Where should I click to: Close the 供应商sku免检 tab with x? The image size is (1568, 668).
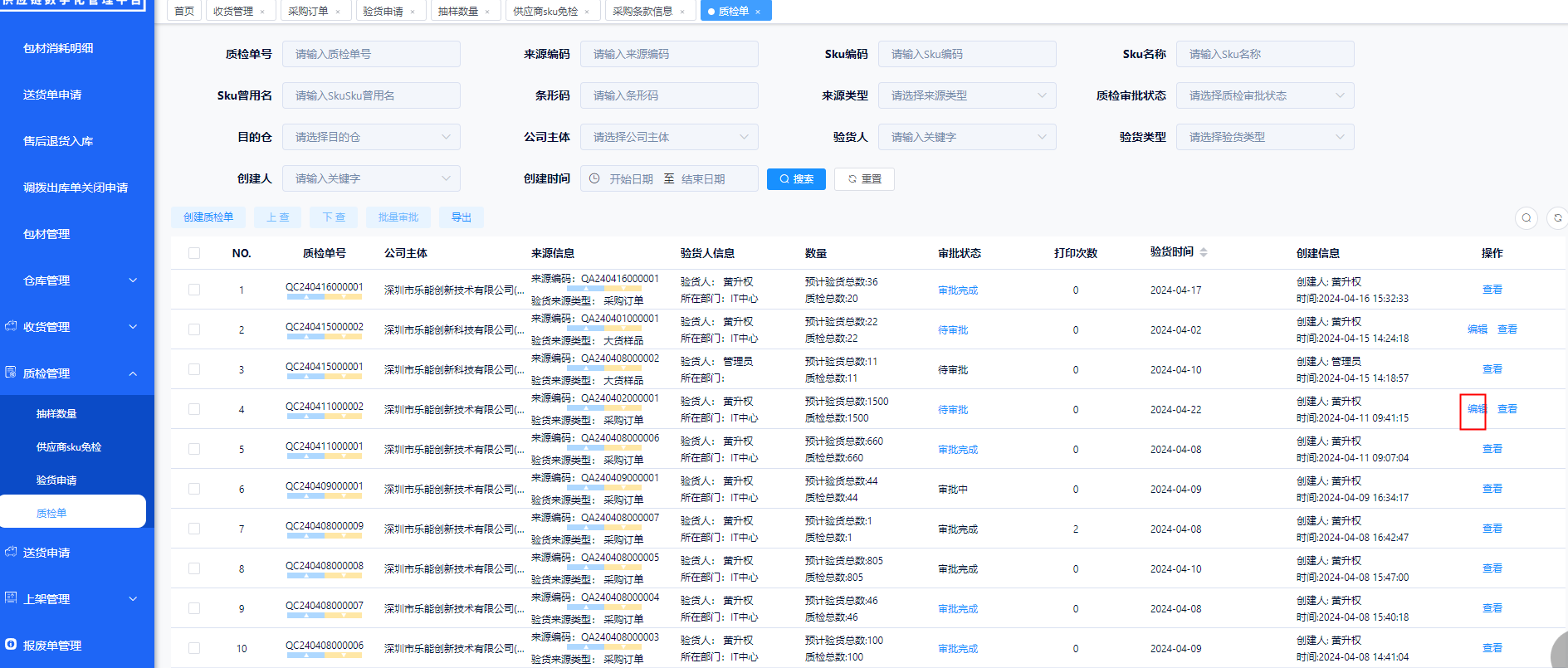pyautogui.click(x=587, y=12)
